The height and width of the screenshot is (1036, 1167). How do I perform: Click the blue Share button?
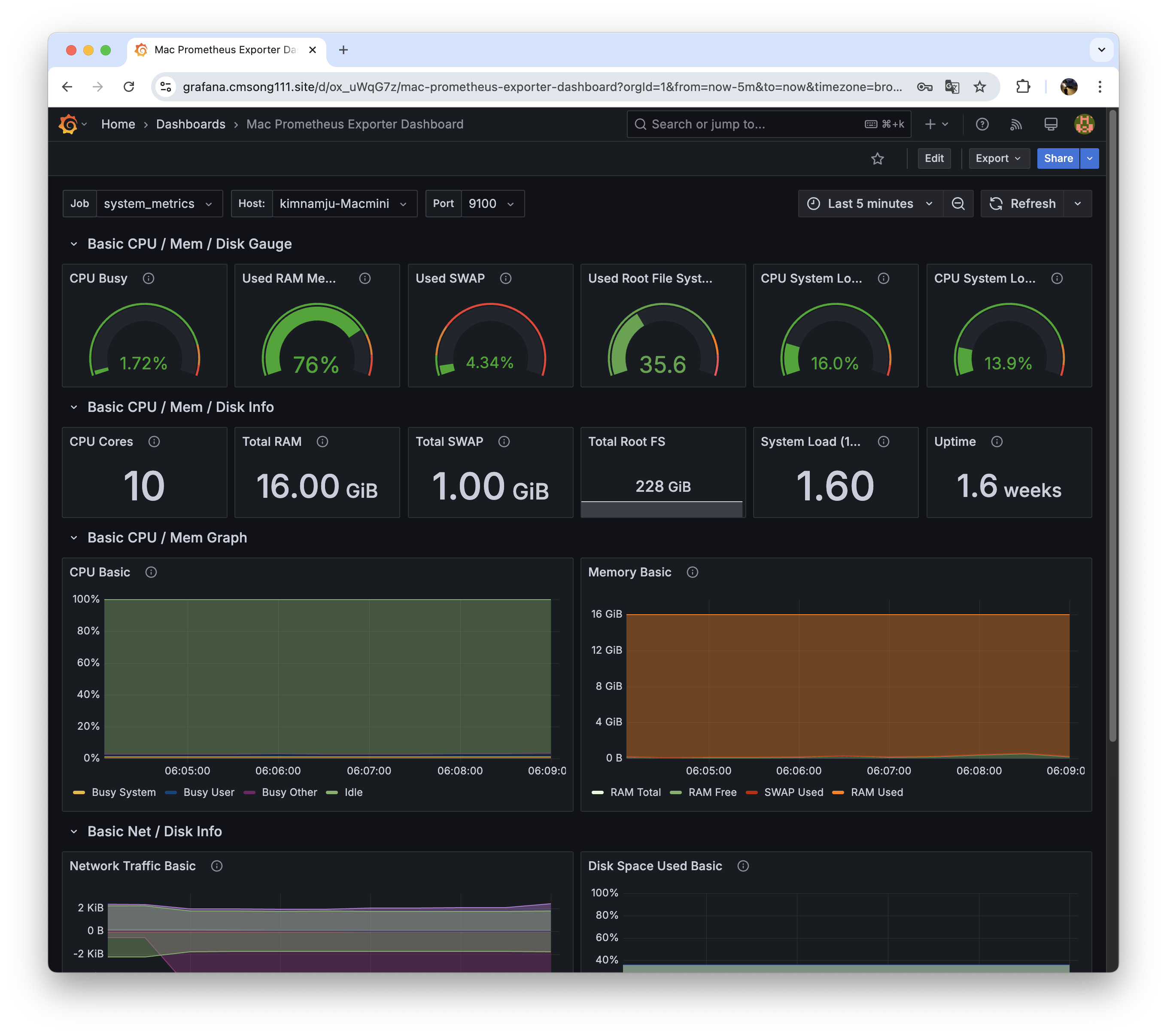tap(1058, 159)
